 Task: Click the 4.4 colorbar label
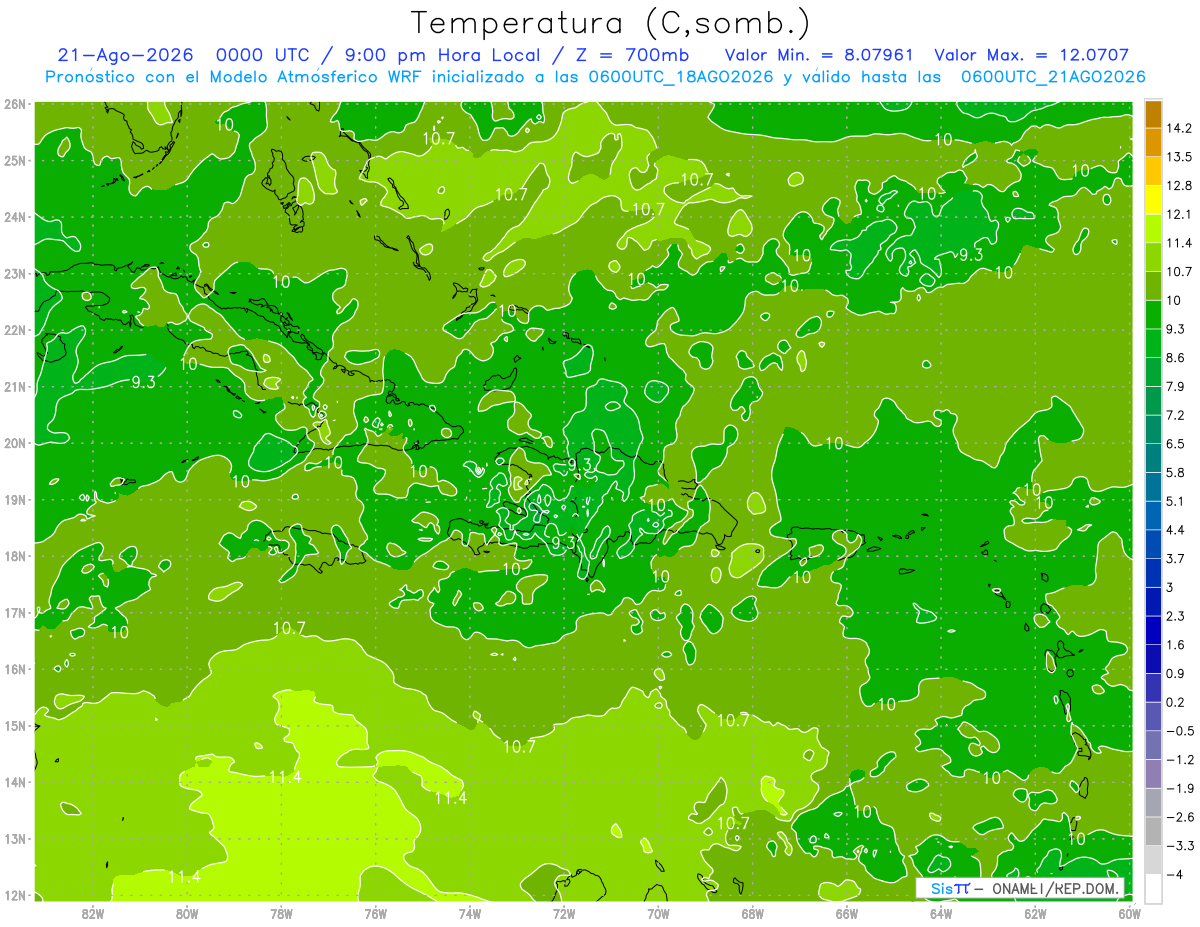pos(1176,530)
